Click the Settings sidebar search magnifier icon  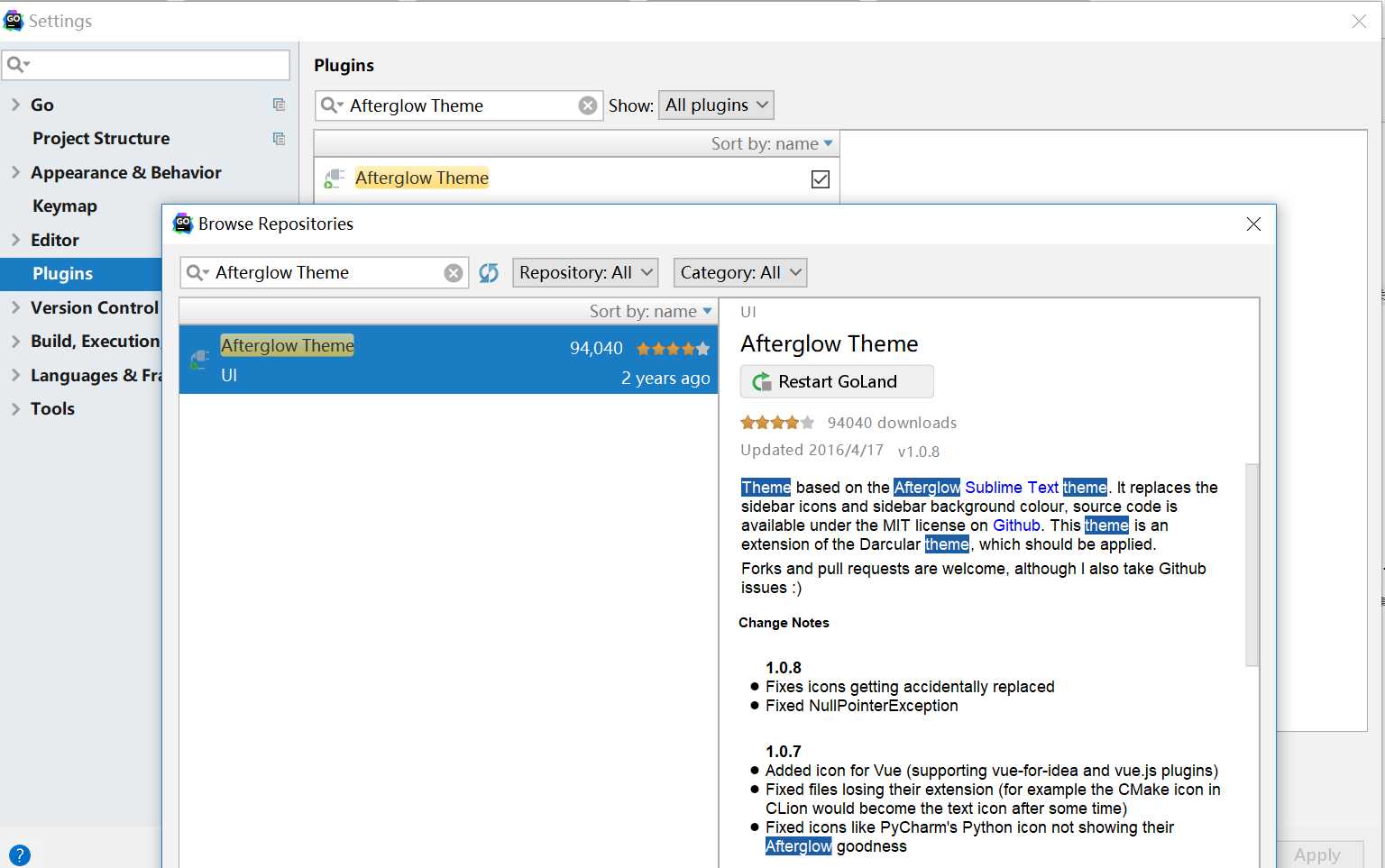click(x=18, y=65)
